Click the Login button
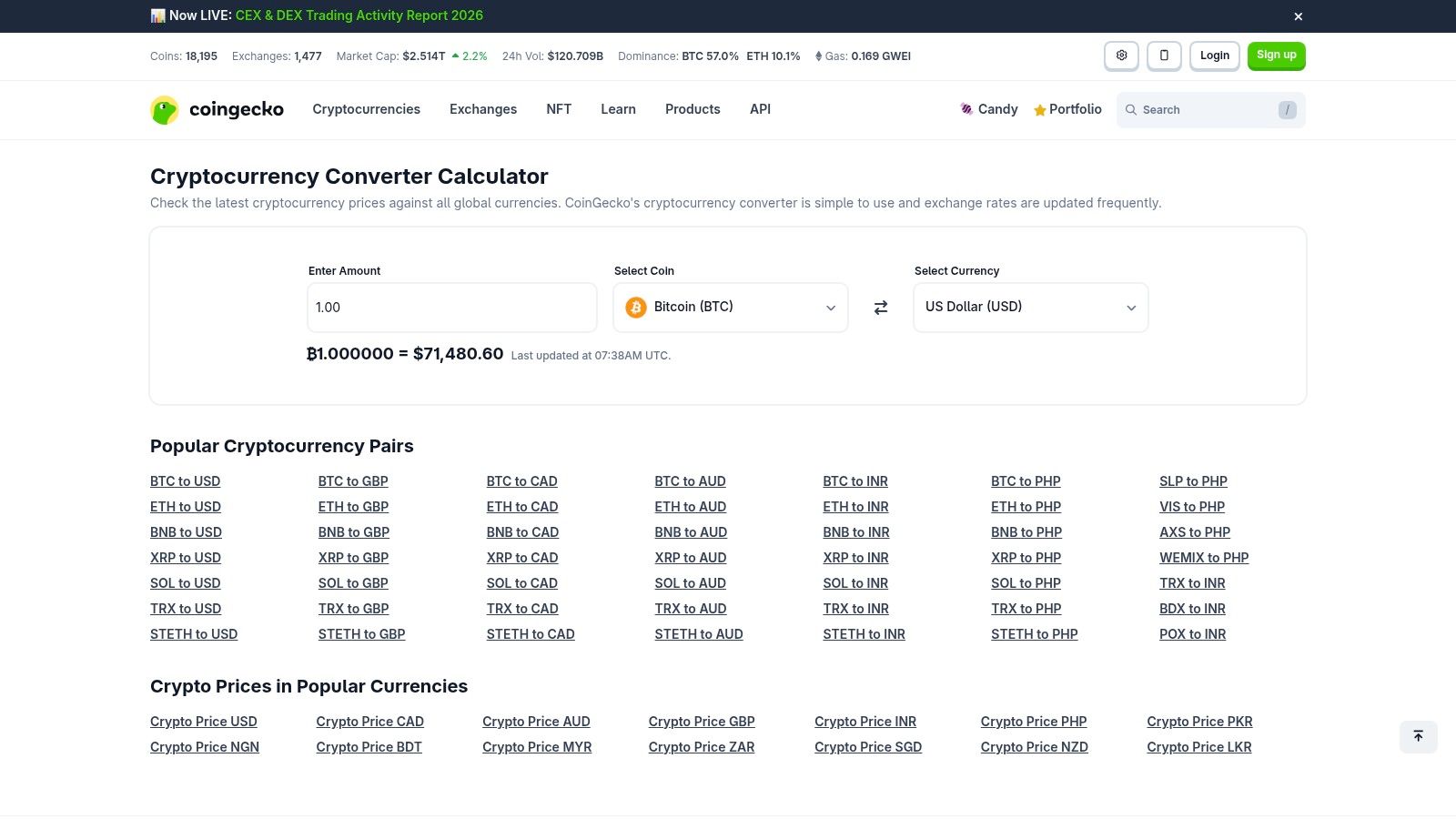 [1214, 56]
